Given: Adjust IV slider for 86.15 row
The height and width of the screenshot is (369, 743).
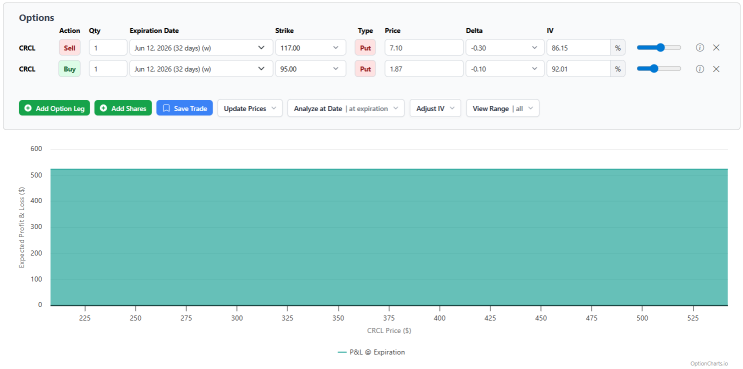Looking at the screenshot, I should pos(659,48).
